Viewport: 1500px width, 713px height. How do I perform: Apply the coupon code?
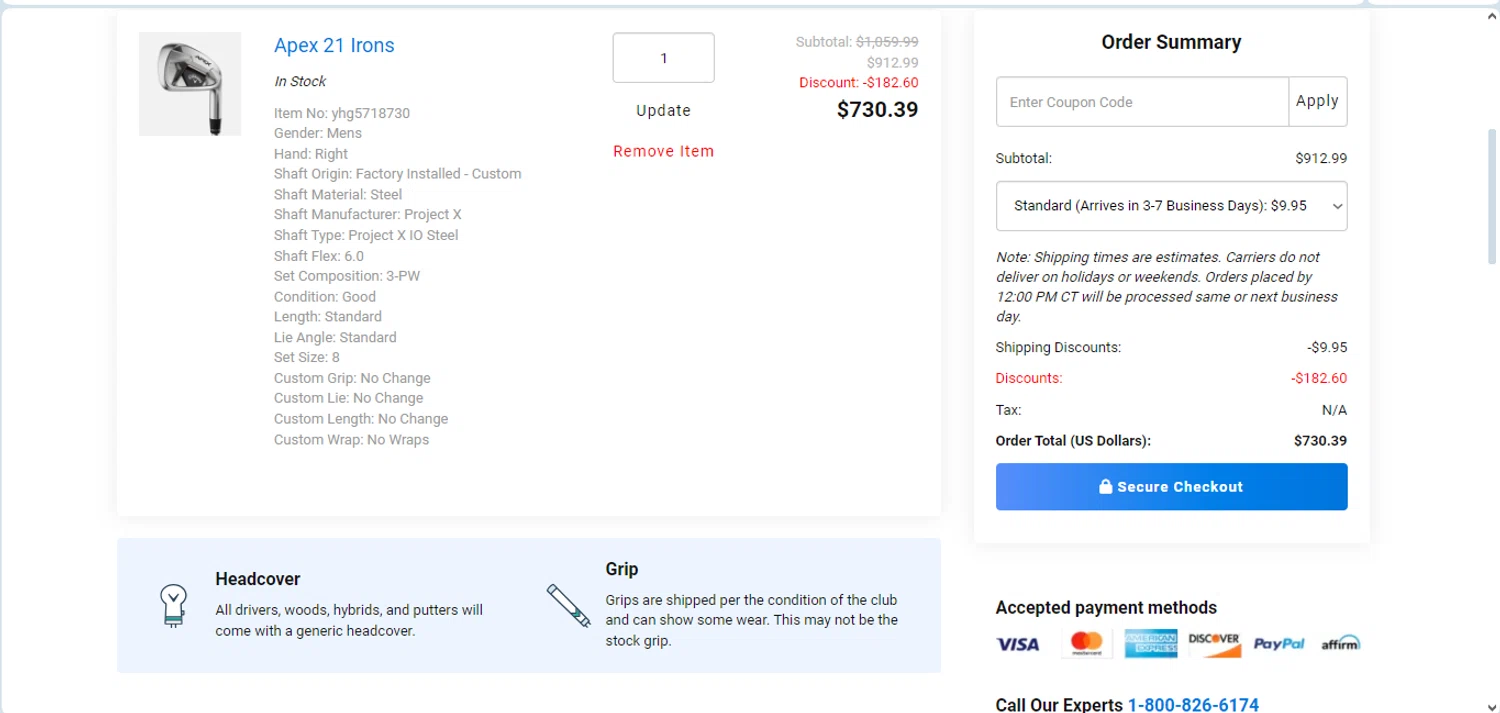coord(1317,102)
